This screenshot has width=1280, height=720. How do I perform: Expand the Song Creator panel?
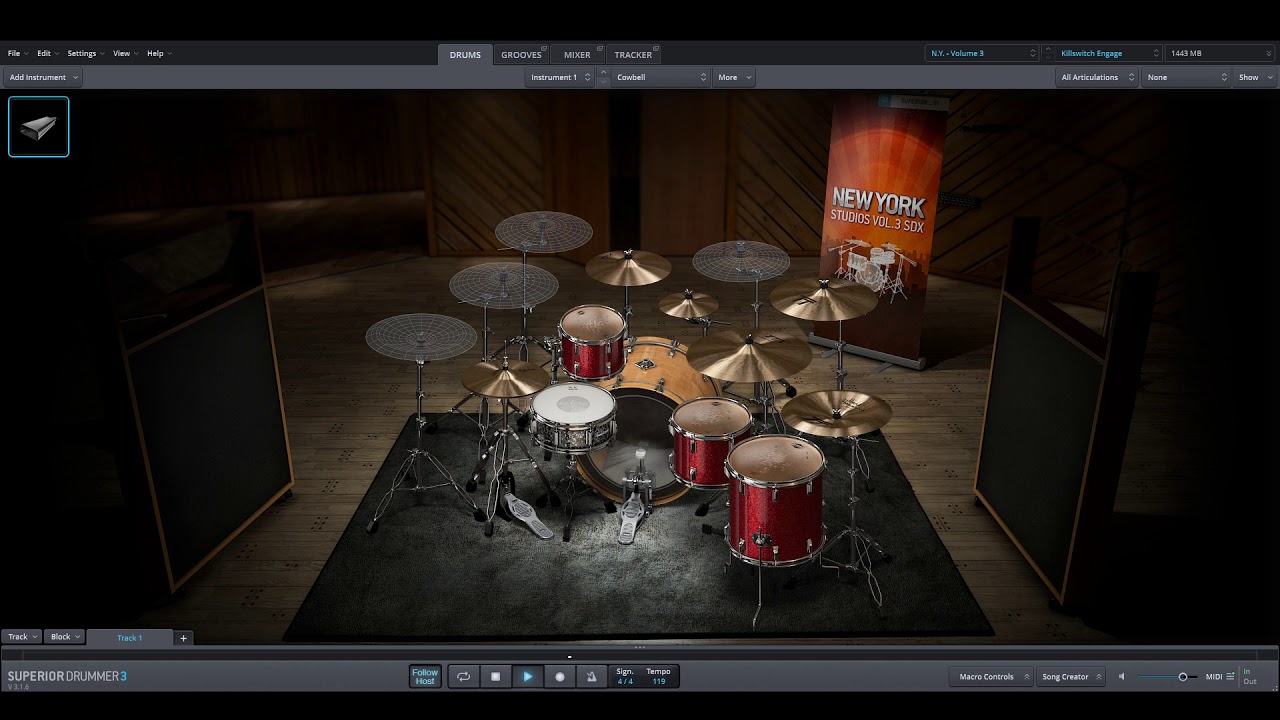coord(1070,677)
